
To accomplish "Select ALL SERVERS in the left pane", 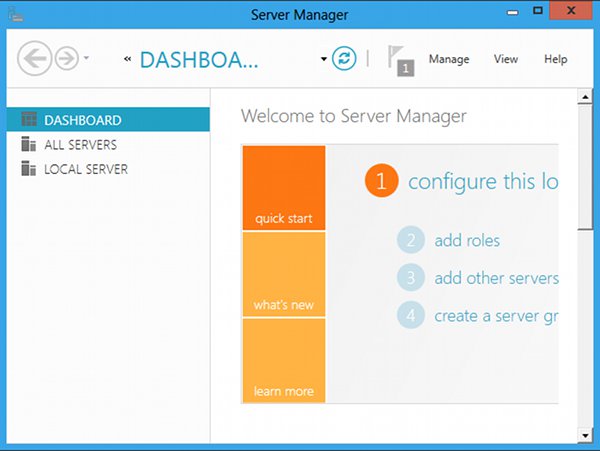I will pos(108,145).
